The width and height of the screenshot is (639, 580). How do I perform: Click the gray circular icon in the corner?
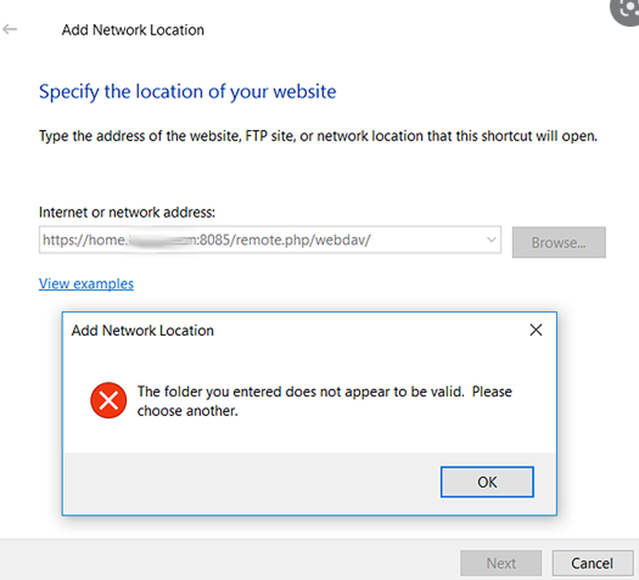tap(625, 11)
